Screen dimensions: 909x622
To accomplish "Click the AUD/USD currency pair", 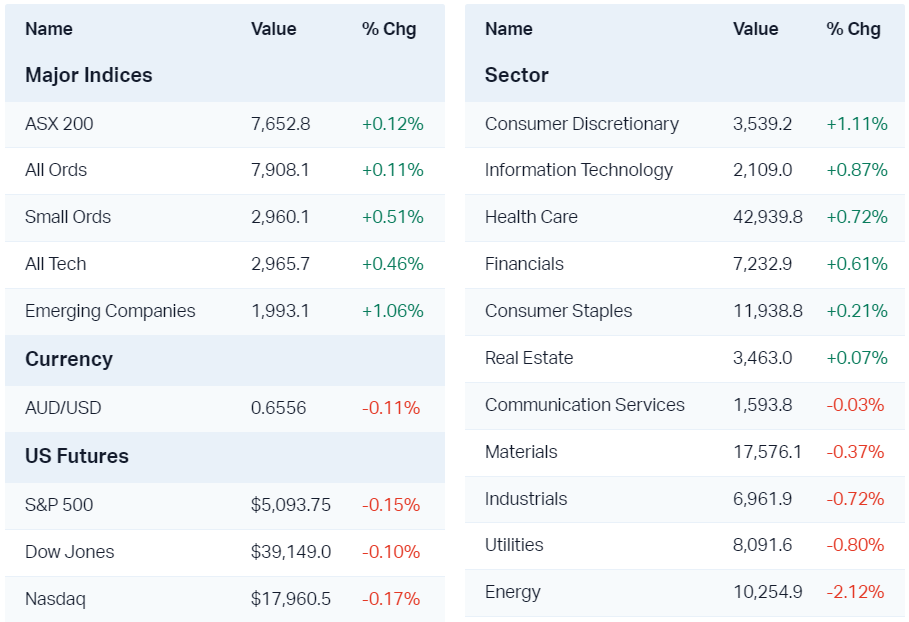I will point(63,408).
